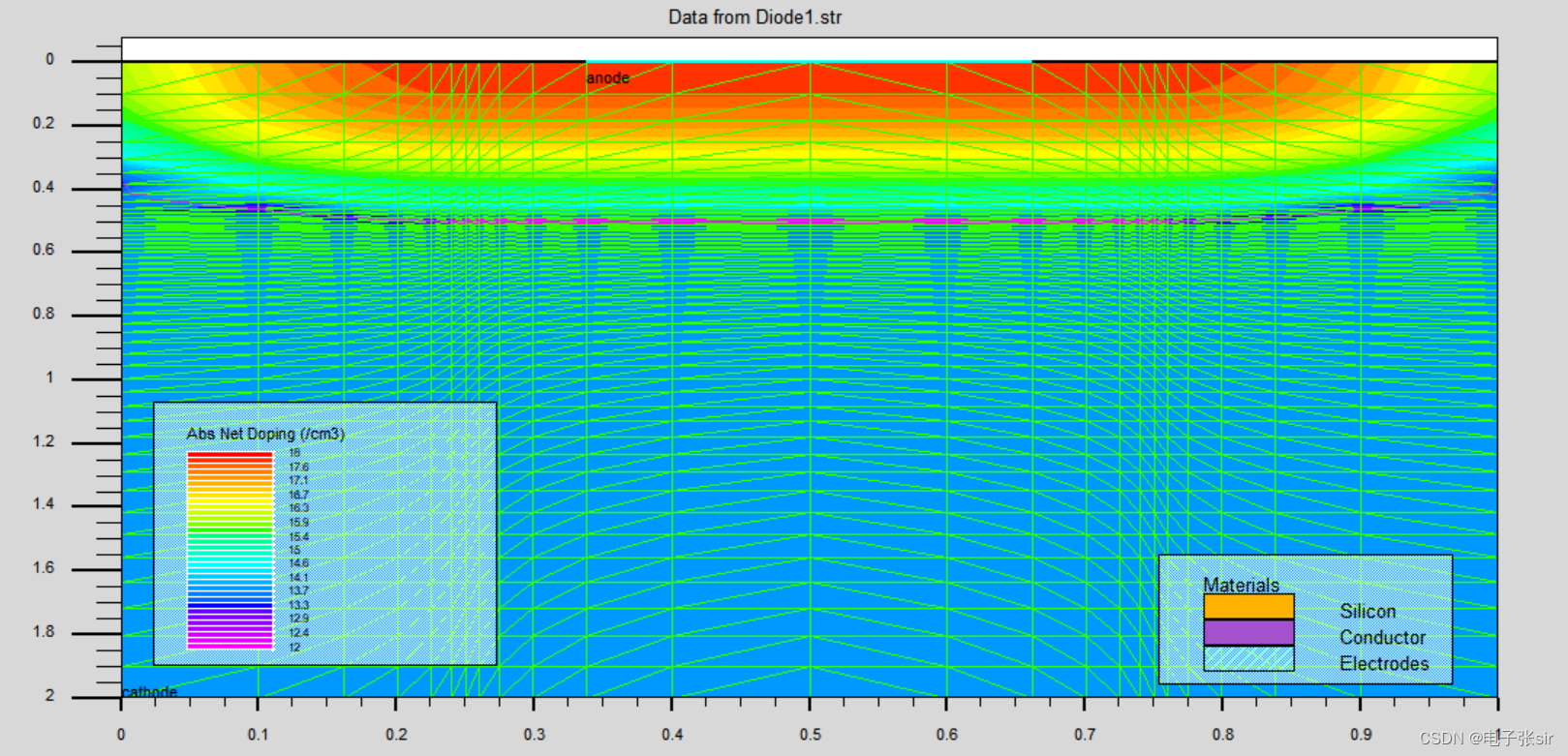Select the 0.6 tick label on the x-axis
This screenshot has width=1568, height=756.
pyautogui.click(x=948, y=735)
